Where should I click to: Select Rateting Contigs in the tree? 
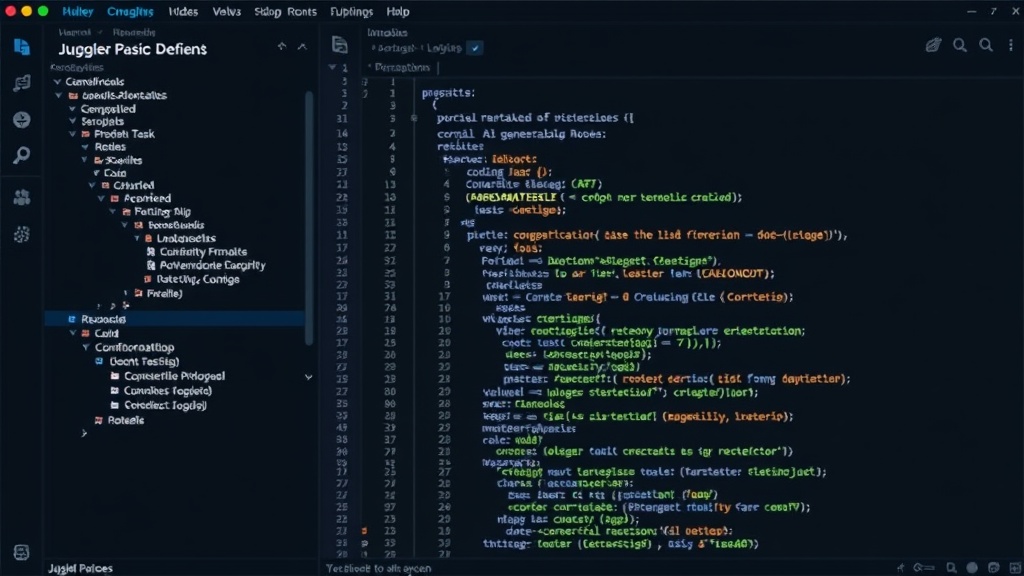pos(198,280)
